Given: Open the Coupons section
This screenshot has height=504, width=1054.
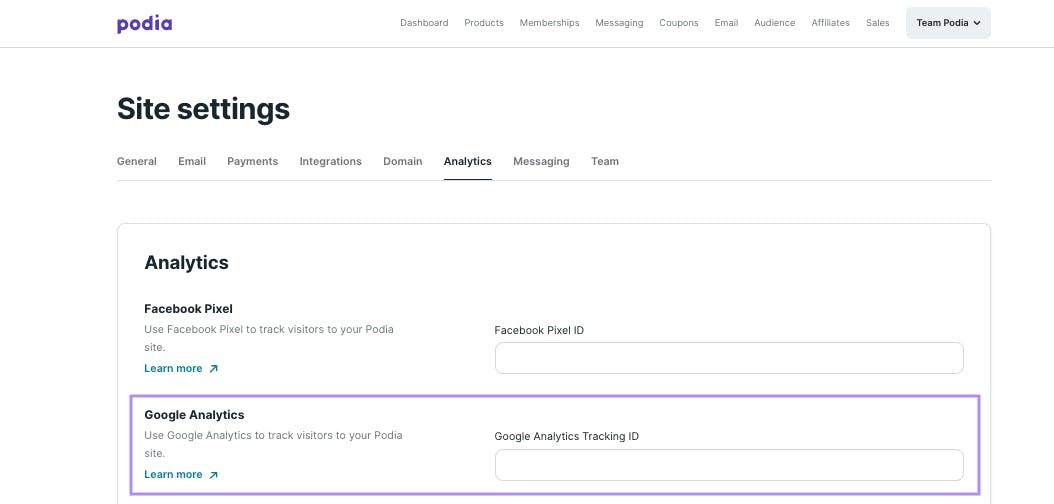Looking at the screenshot, I should click(679, 23).
